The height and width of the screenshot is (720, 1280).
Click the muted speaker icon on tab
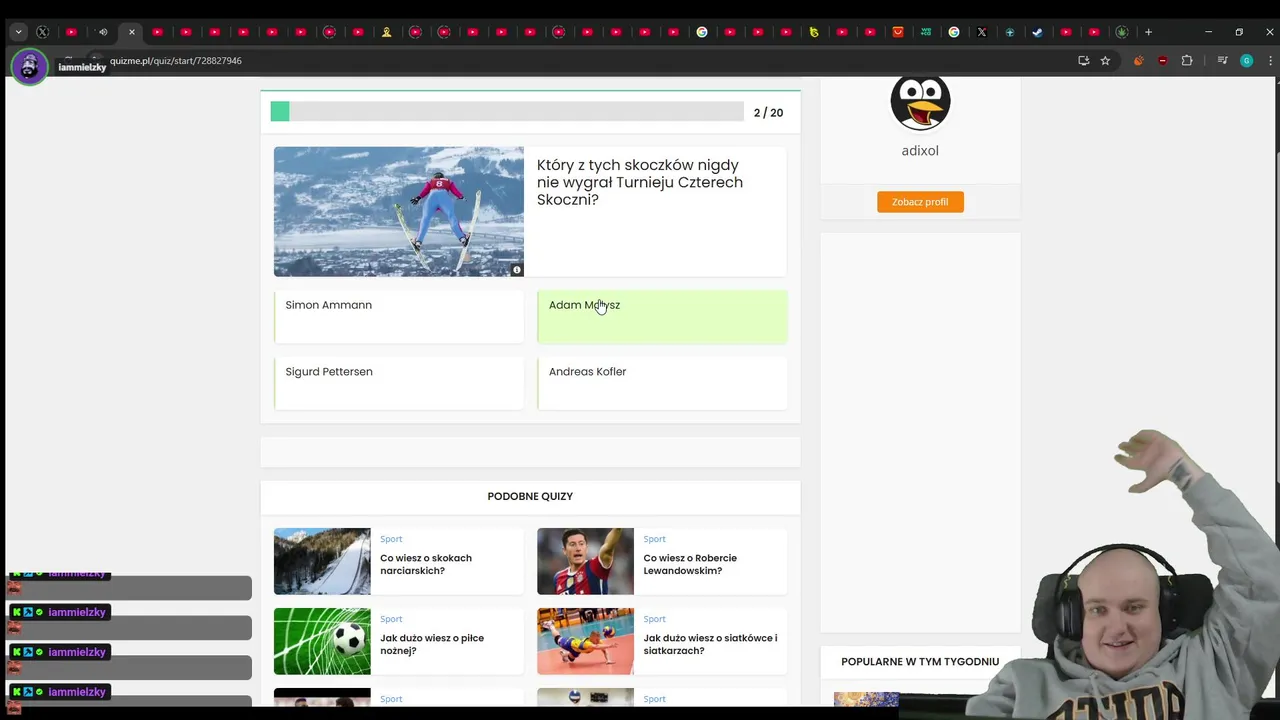pyautogui.click(x=102, y=32)
